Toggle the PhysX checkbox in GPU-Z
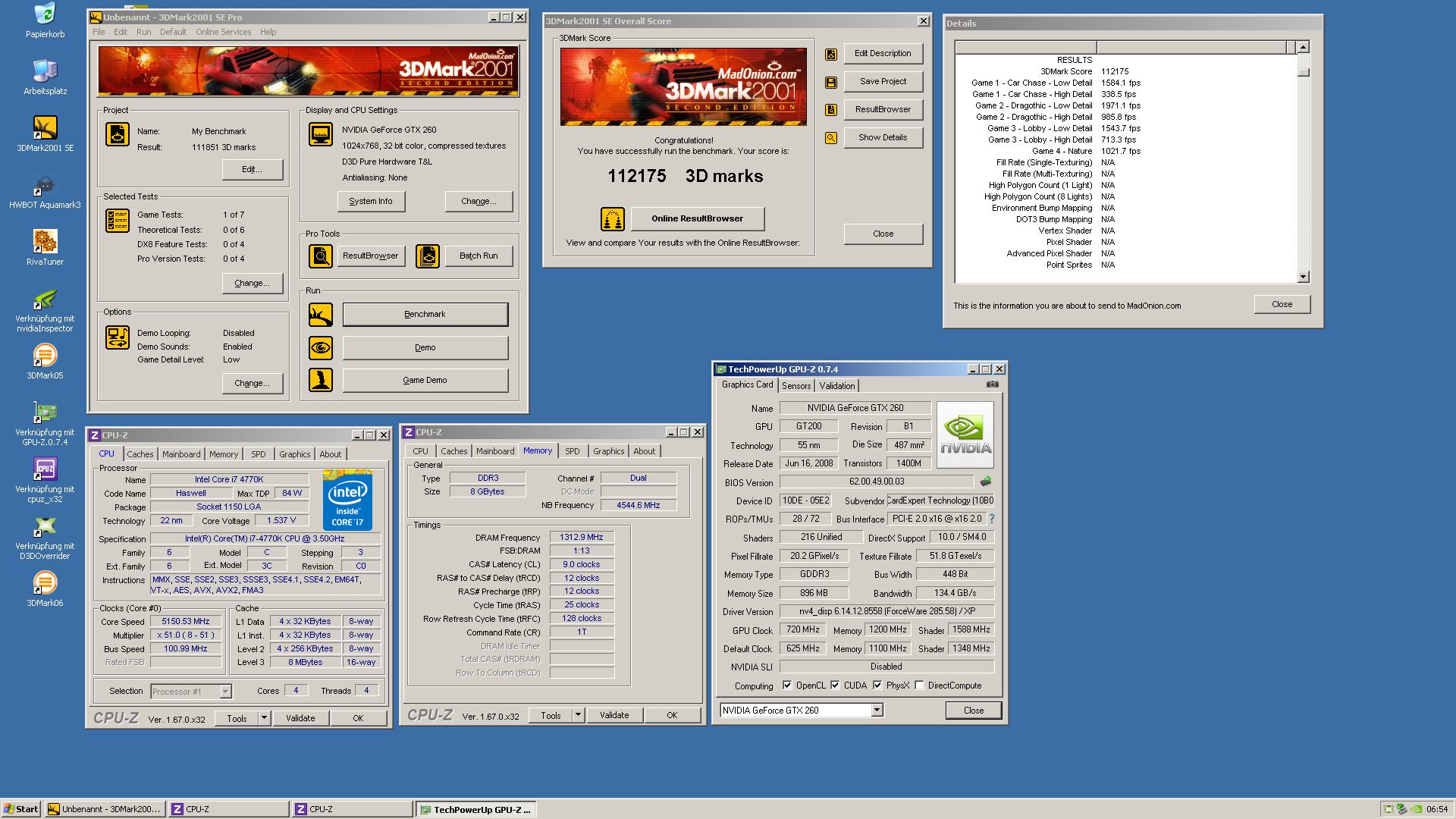The image size is (1456, 819). point(877,685)
